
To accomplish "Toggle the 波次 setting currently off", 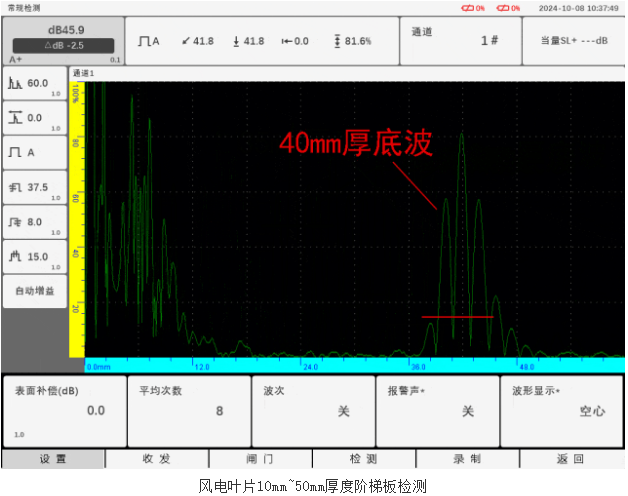I will tap(312, 410).
